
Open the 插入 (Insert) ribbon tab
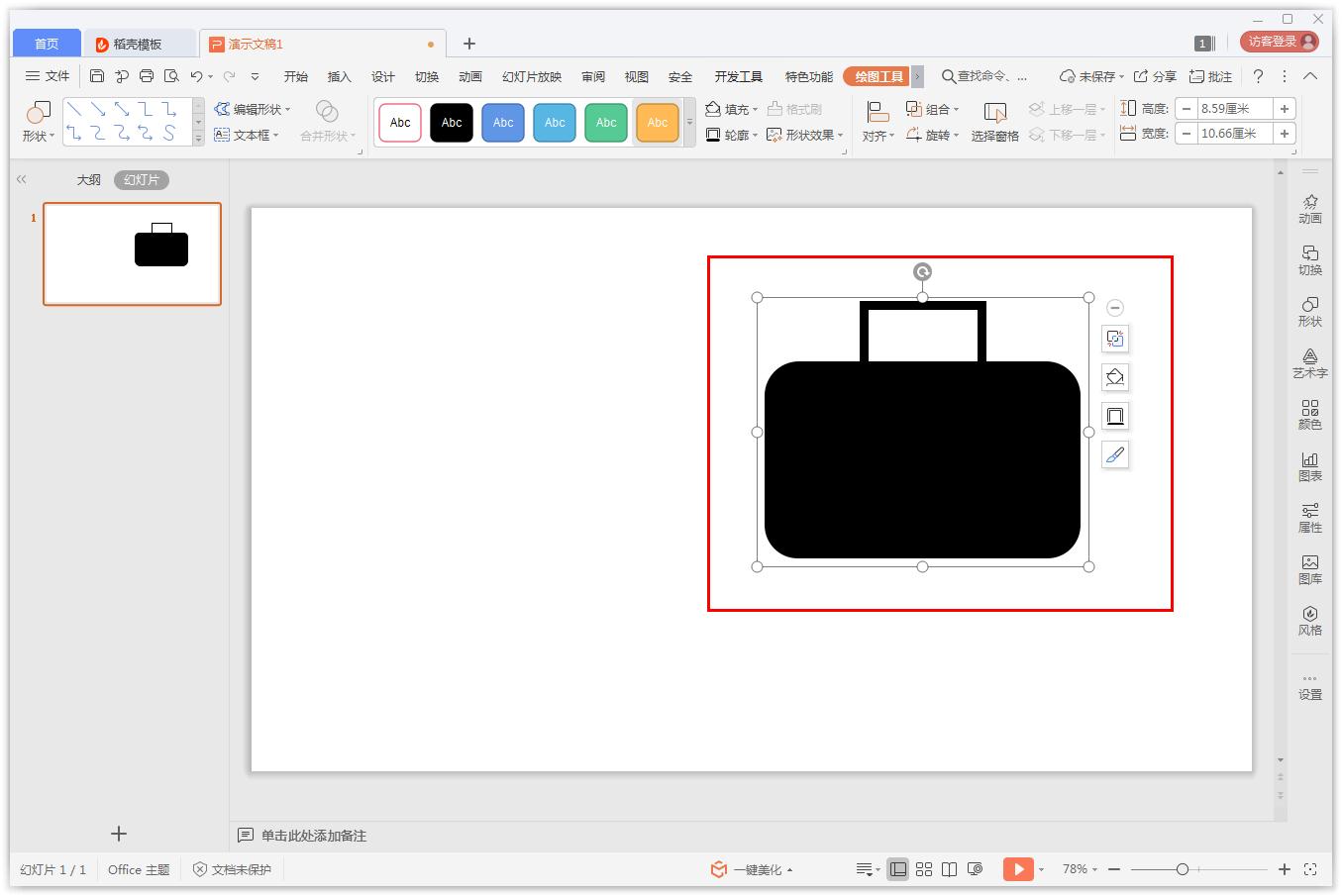339,76
